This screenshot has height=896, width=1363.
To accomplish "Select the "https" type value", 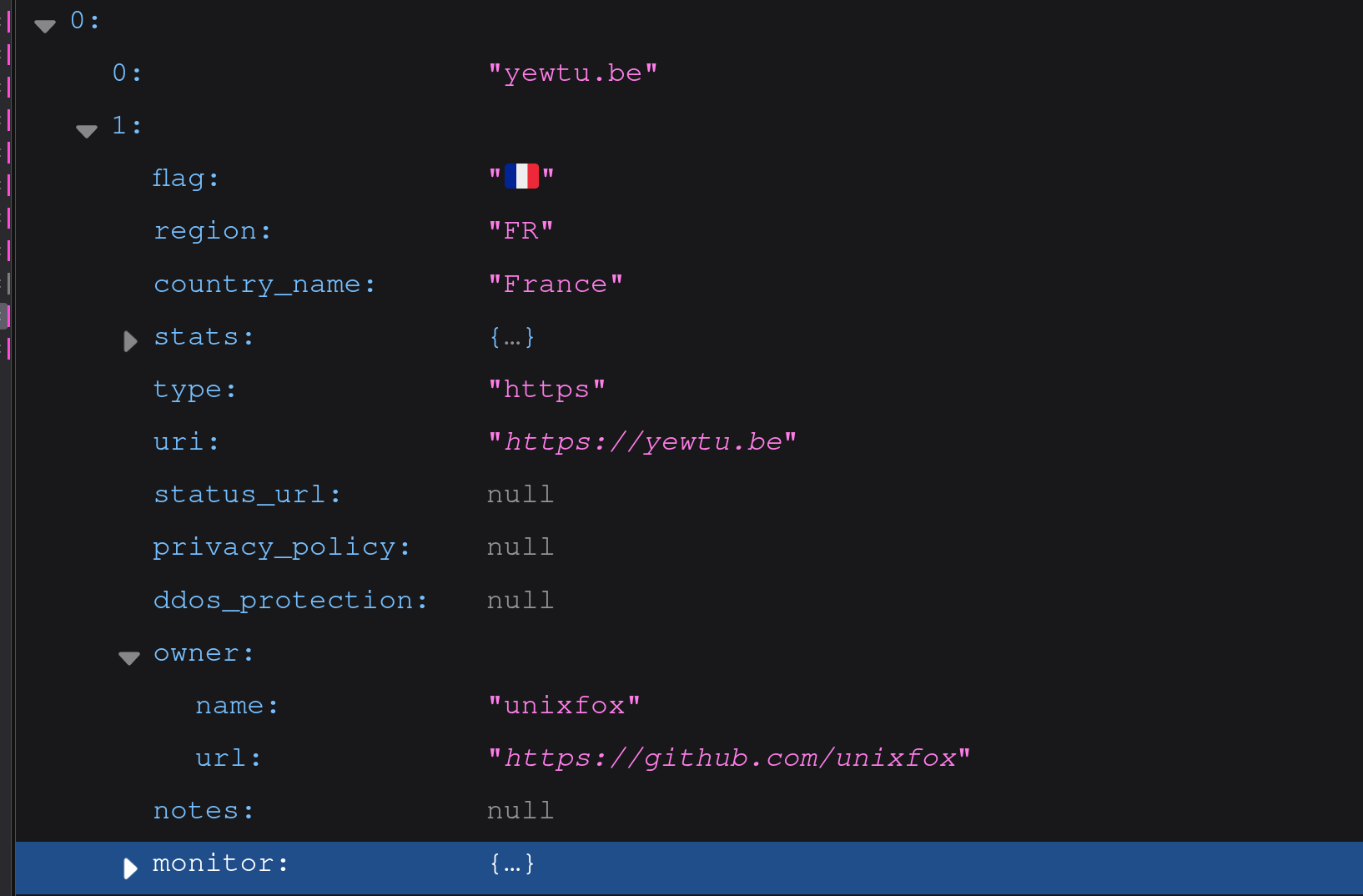I will [547, 389].
